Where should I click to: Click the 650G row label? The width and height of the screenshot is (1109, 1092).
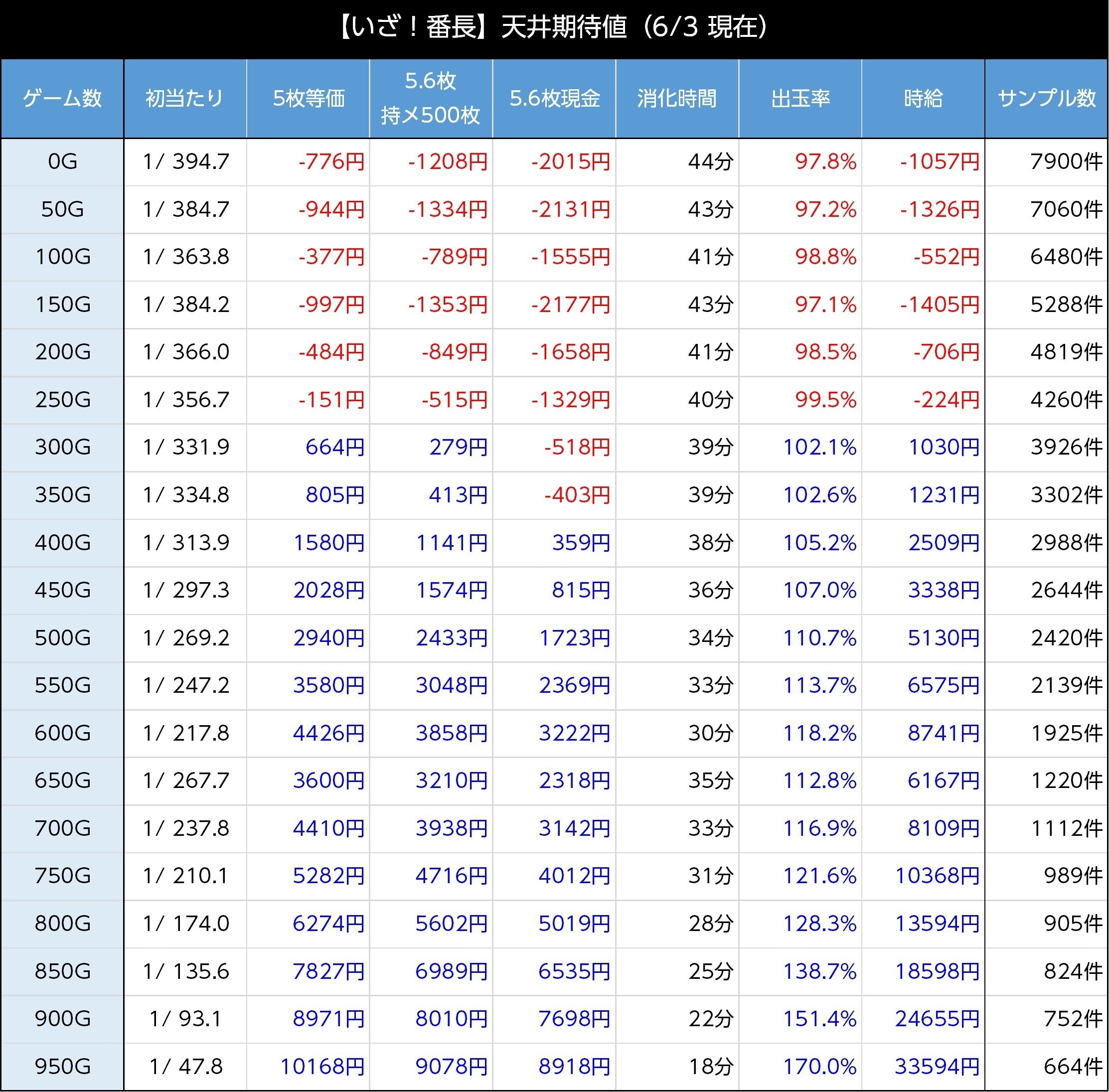[62, 780]
